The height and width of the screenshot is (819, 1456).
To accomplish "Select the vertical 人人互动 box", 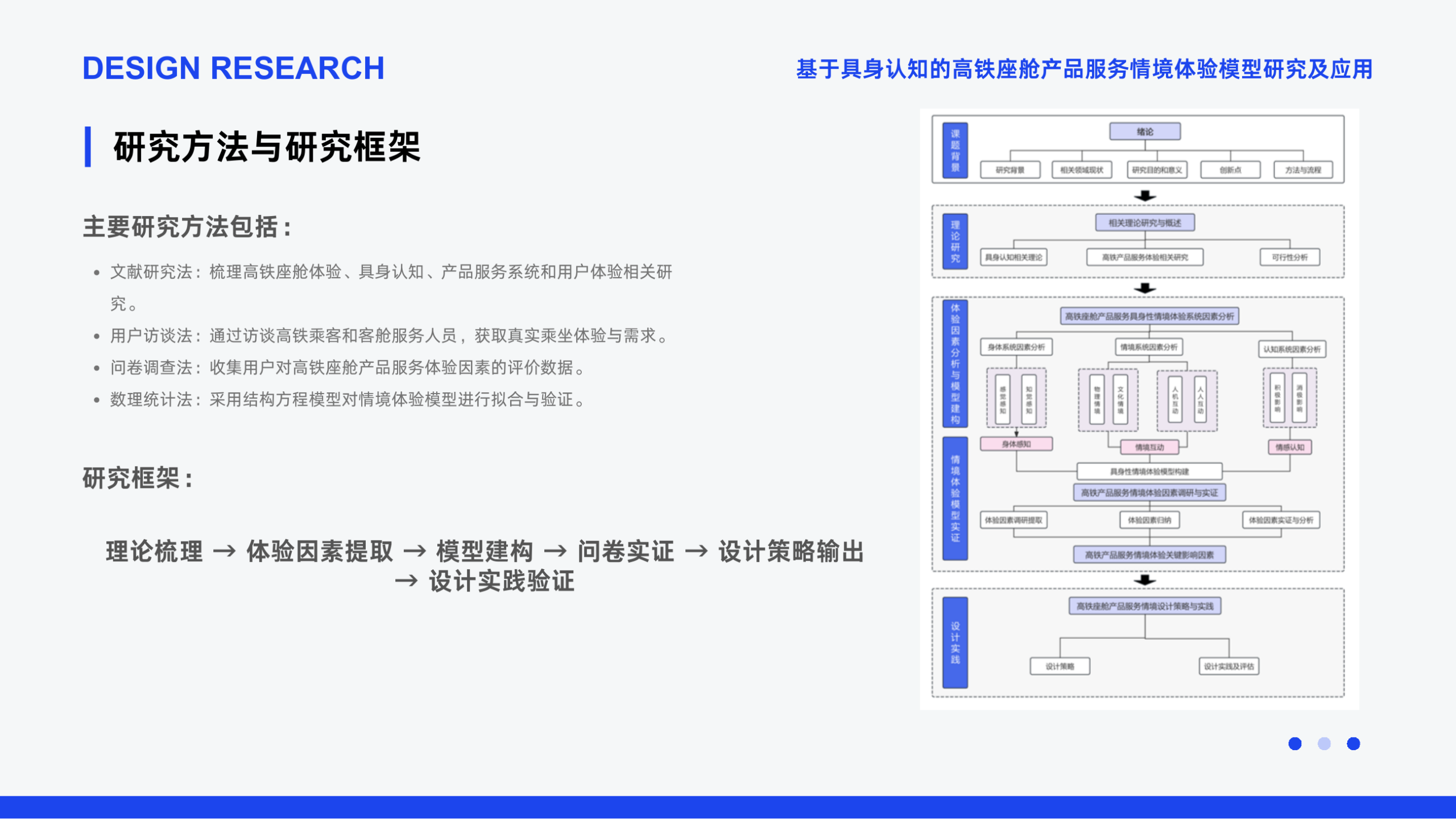I will coord(1201,399).
